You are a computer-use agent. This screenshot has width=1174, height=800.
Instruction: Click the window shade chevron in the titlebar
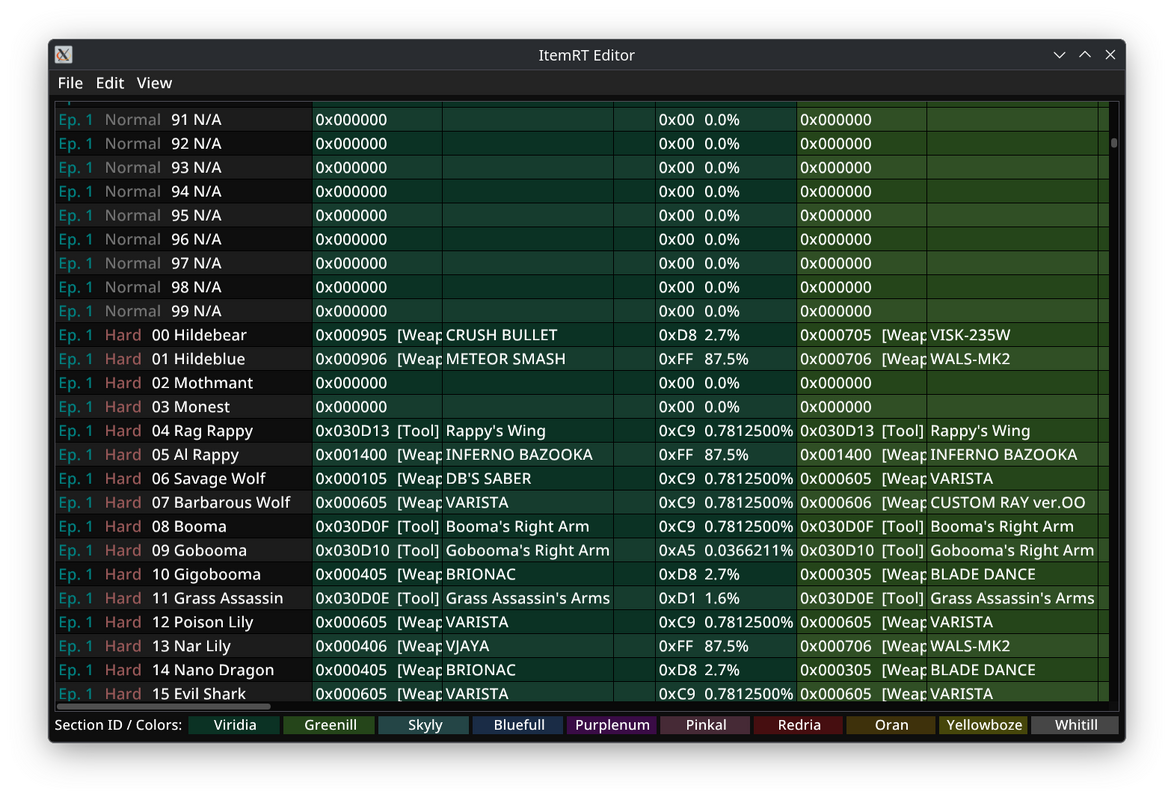pyautogui.click(x=1059, y=55)
